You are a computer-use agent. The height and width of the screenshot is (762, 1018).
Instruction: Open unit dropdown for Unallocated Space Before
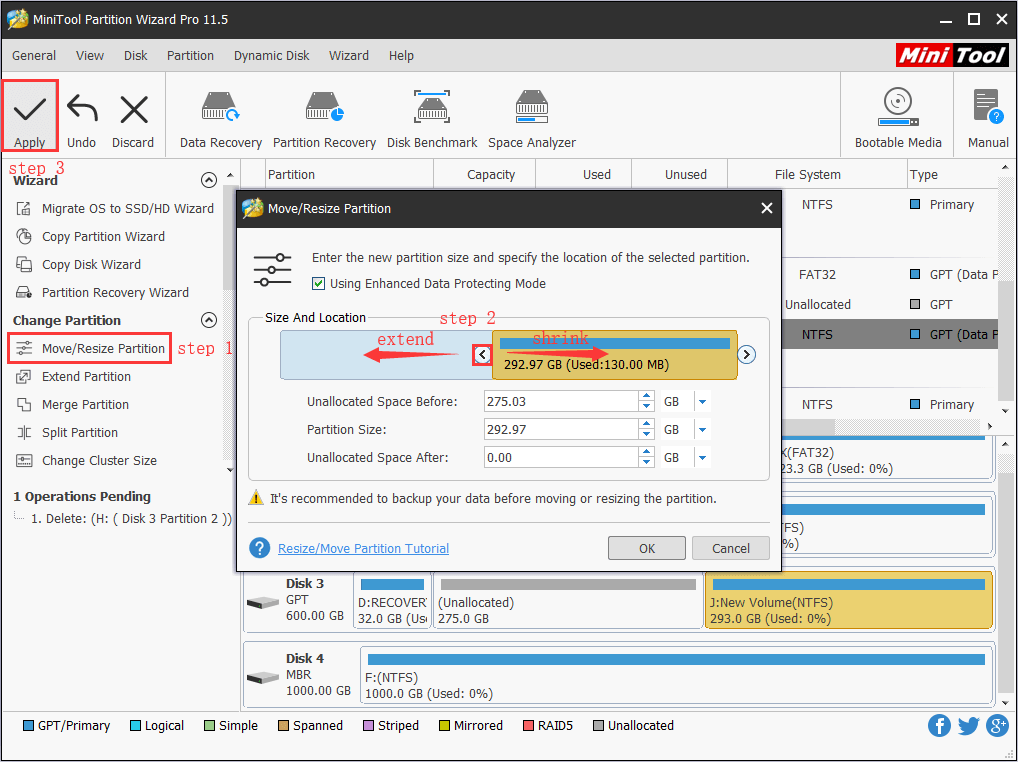coord(702,402)
